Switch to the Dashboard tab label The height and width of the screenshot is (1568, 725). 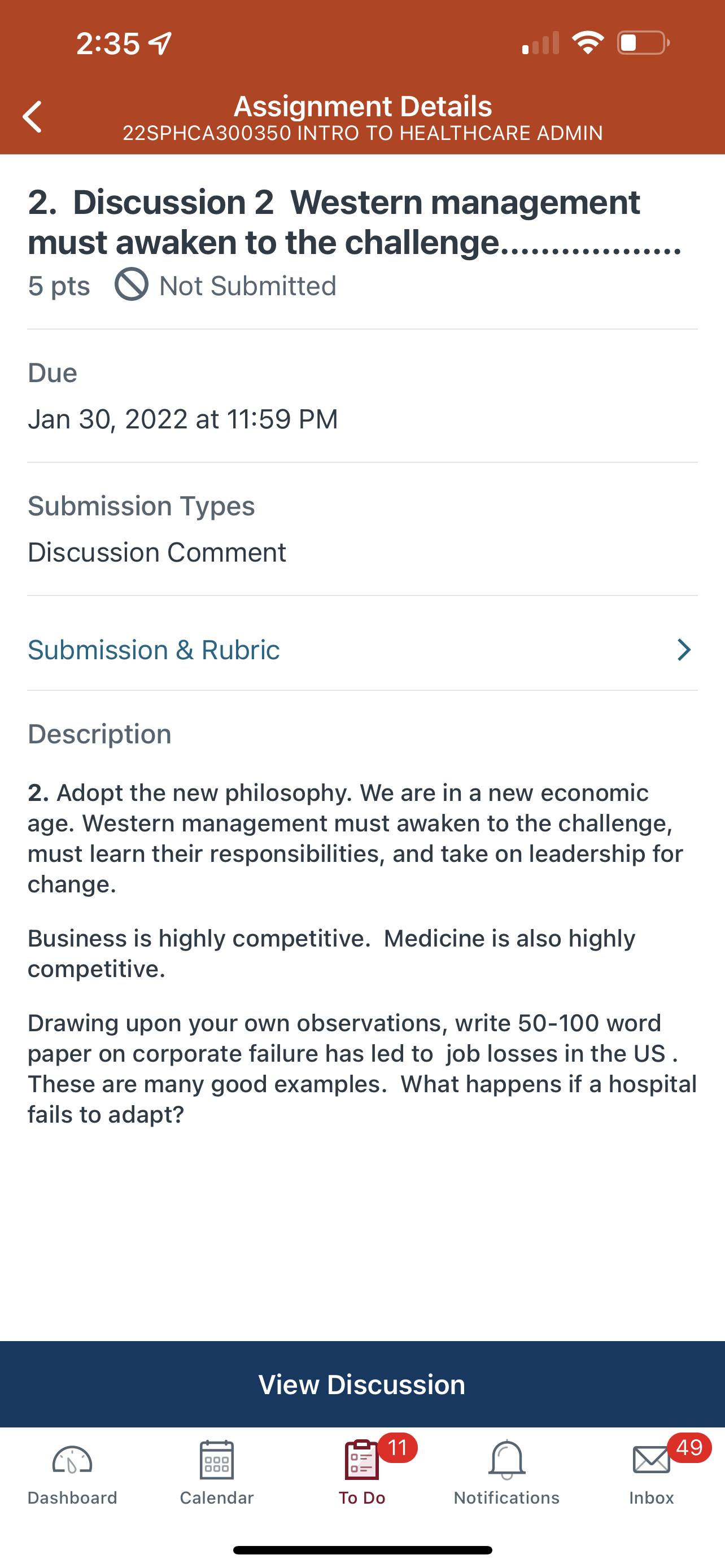click(72, 1498)
